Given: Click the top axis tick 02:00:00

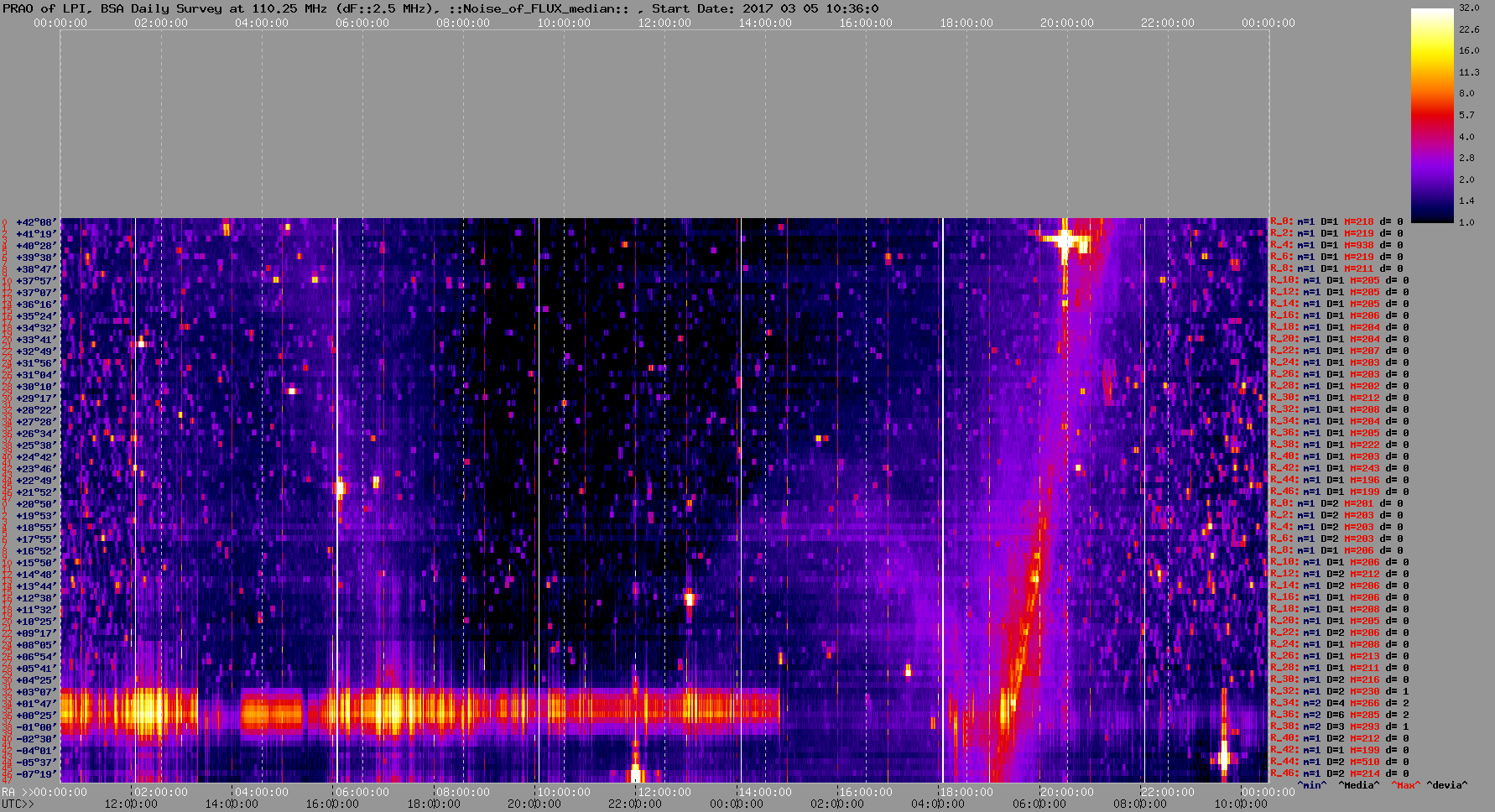Looking at the screenshot, I should pos(161,23).
